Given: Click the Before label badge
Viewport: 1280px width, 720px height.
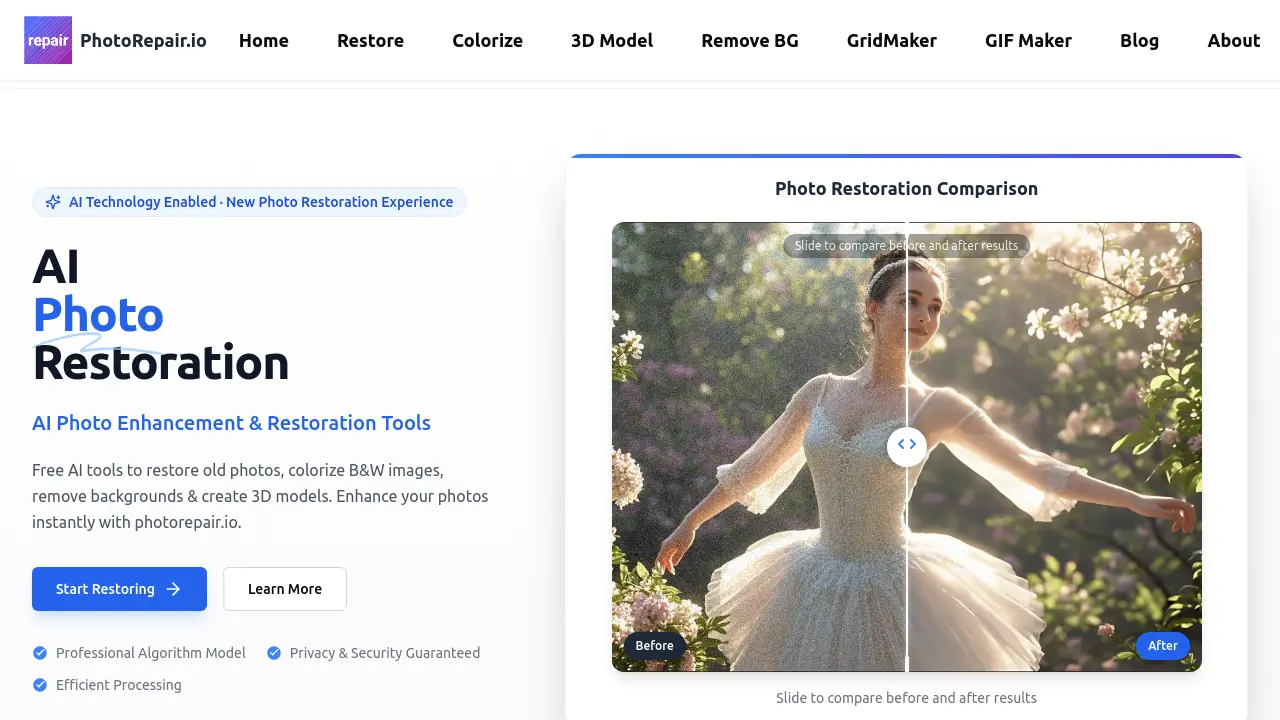Looking at the screenshot, I should [655, 646].
